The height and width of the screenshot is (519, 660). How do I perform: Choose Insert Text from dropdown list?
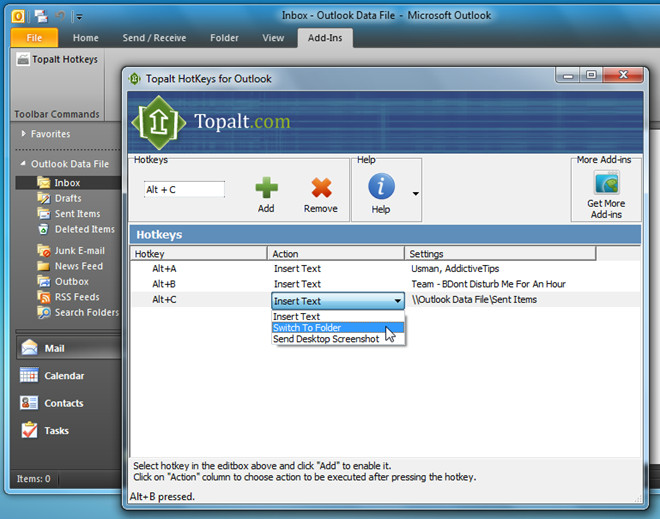click(x=338, y=317)
